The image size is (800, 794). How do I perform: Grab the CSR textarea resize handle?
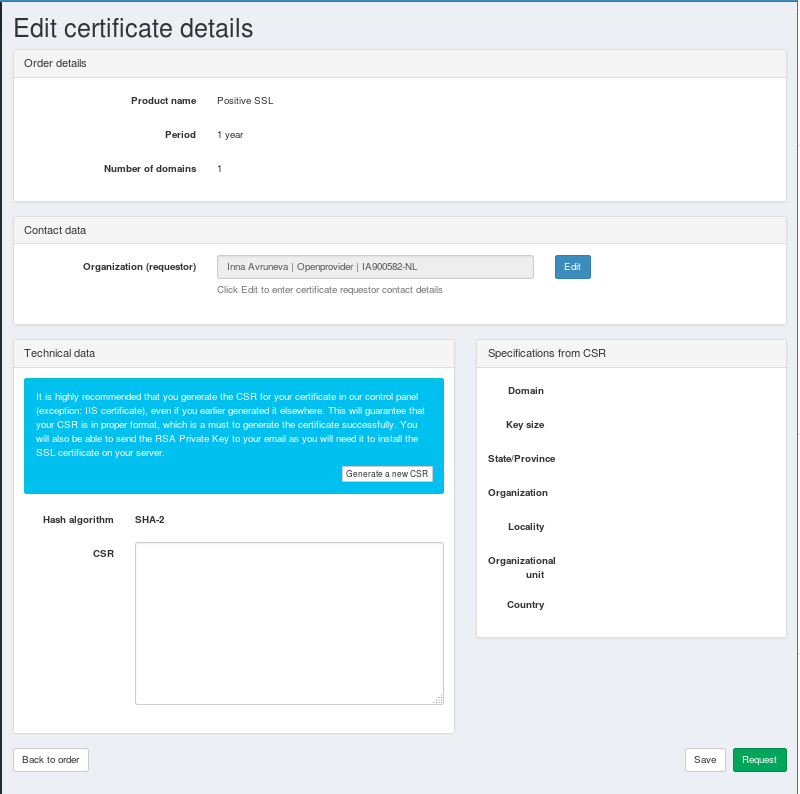(438, 699)
